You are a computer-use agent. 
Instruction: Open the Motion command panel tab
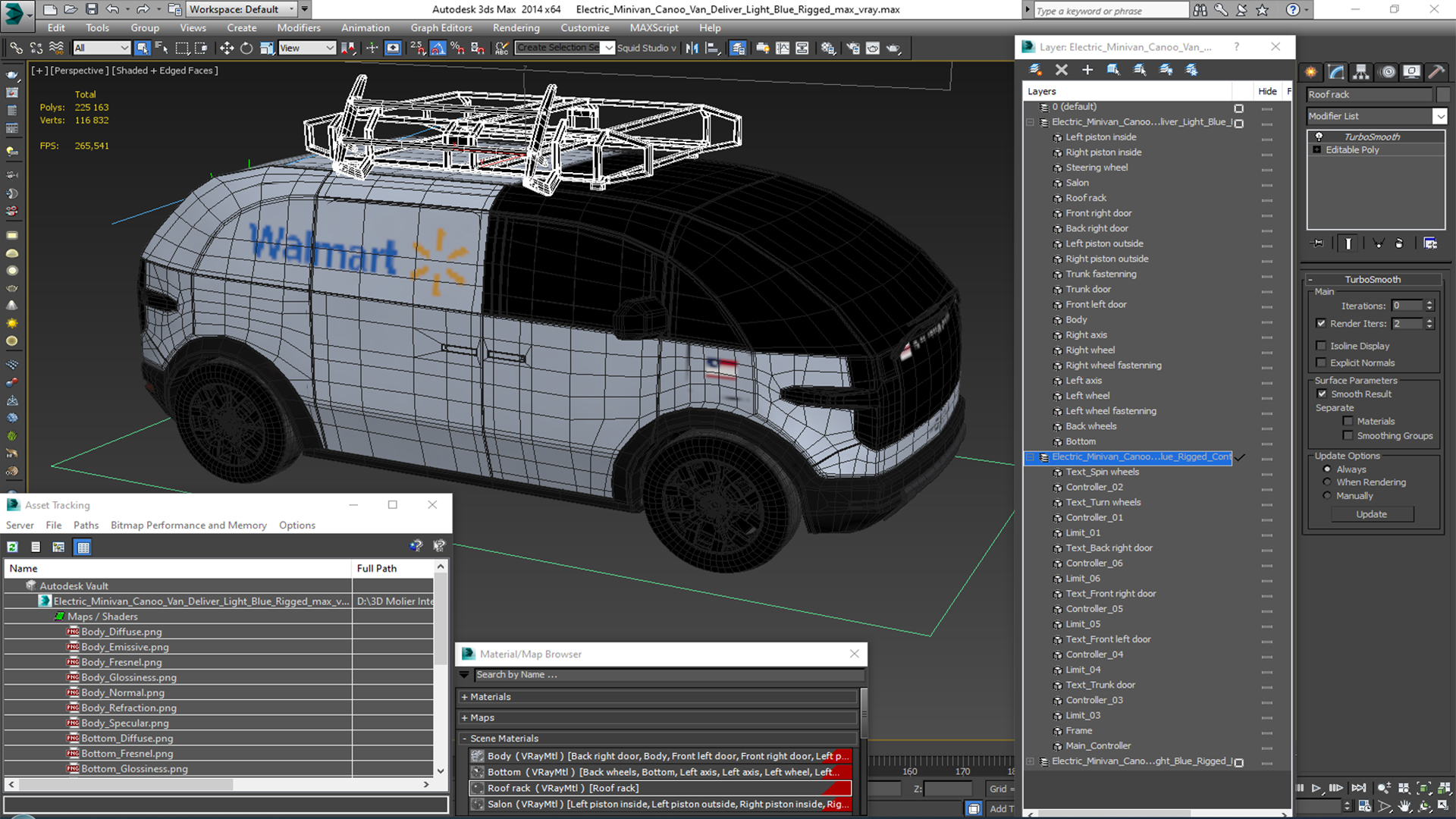(x=1388, y=72)
